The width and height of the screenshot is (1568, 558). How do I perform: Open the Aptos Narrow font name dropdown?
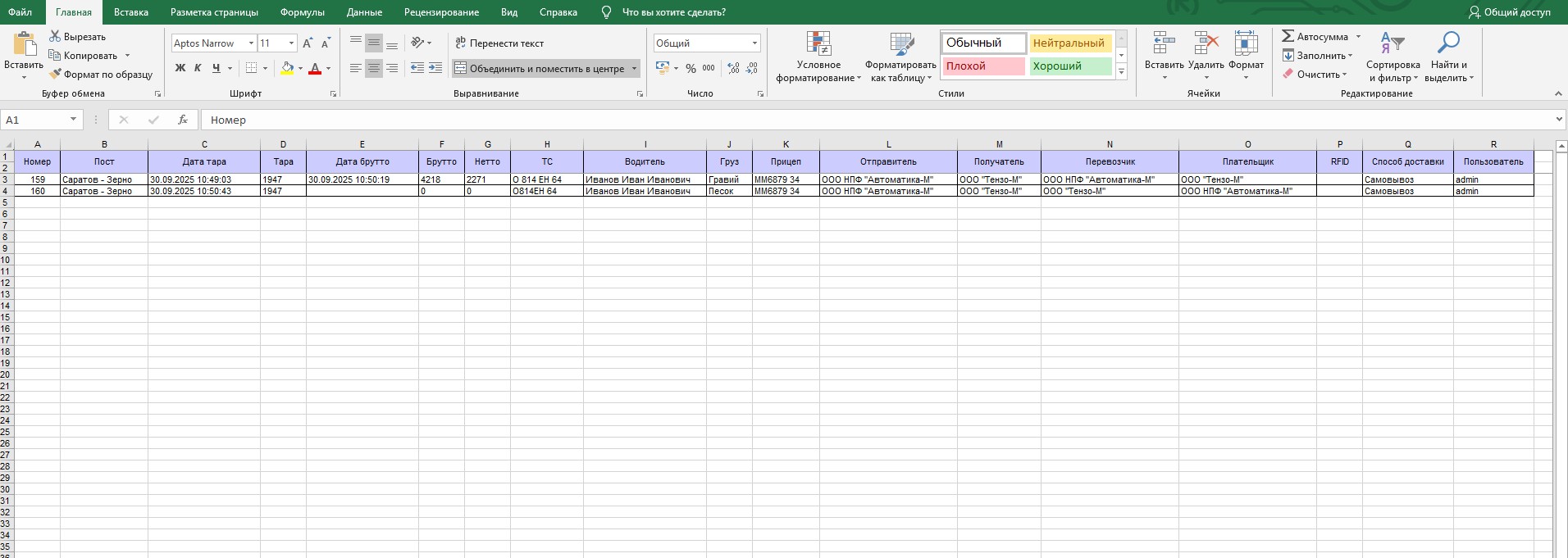tap(251, 43)
